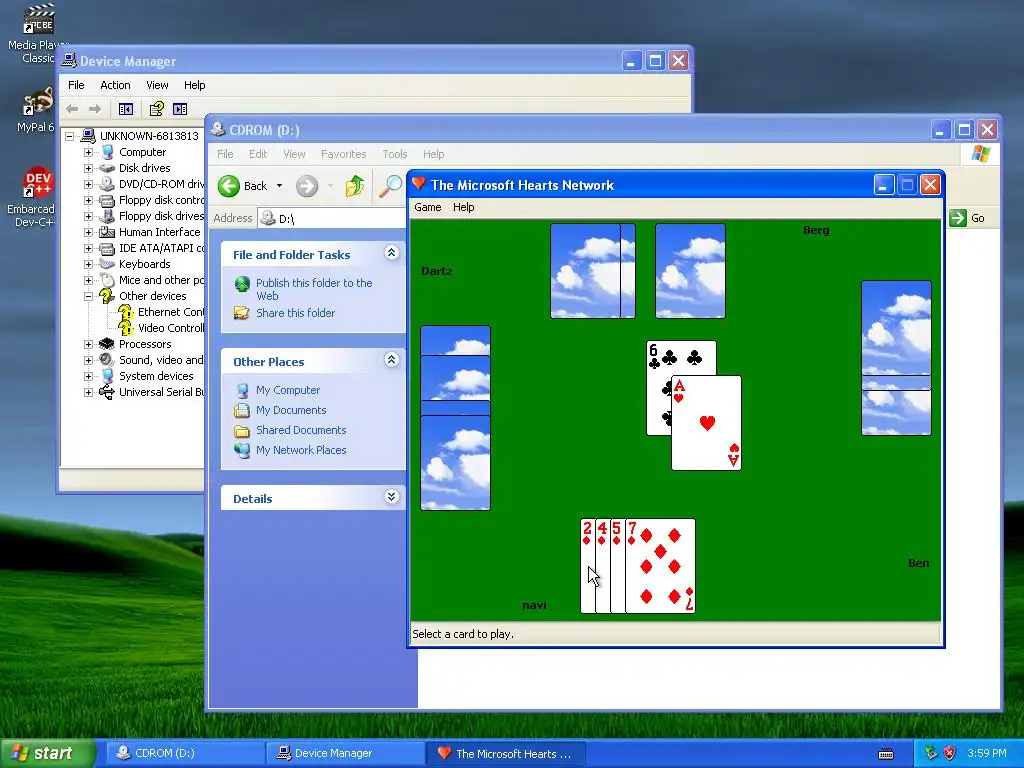Click the taskbar clock showing 3:59 PM
The height and width of the screenshot is (768, 1024).
coord(986,754)
